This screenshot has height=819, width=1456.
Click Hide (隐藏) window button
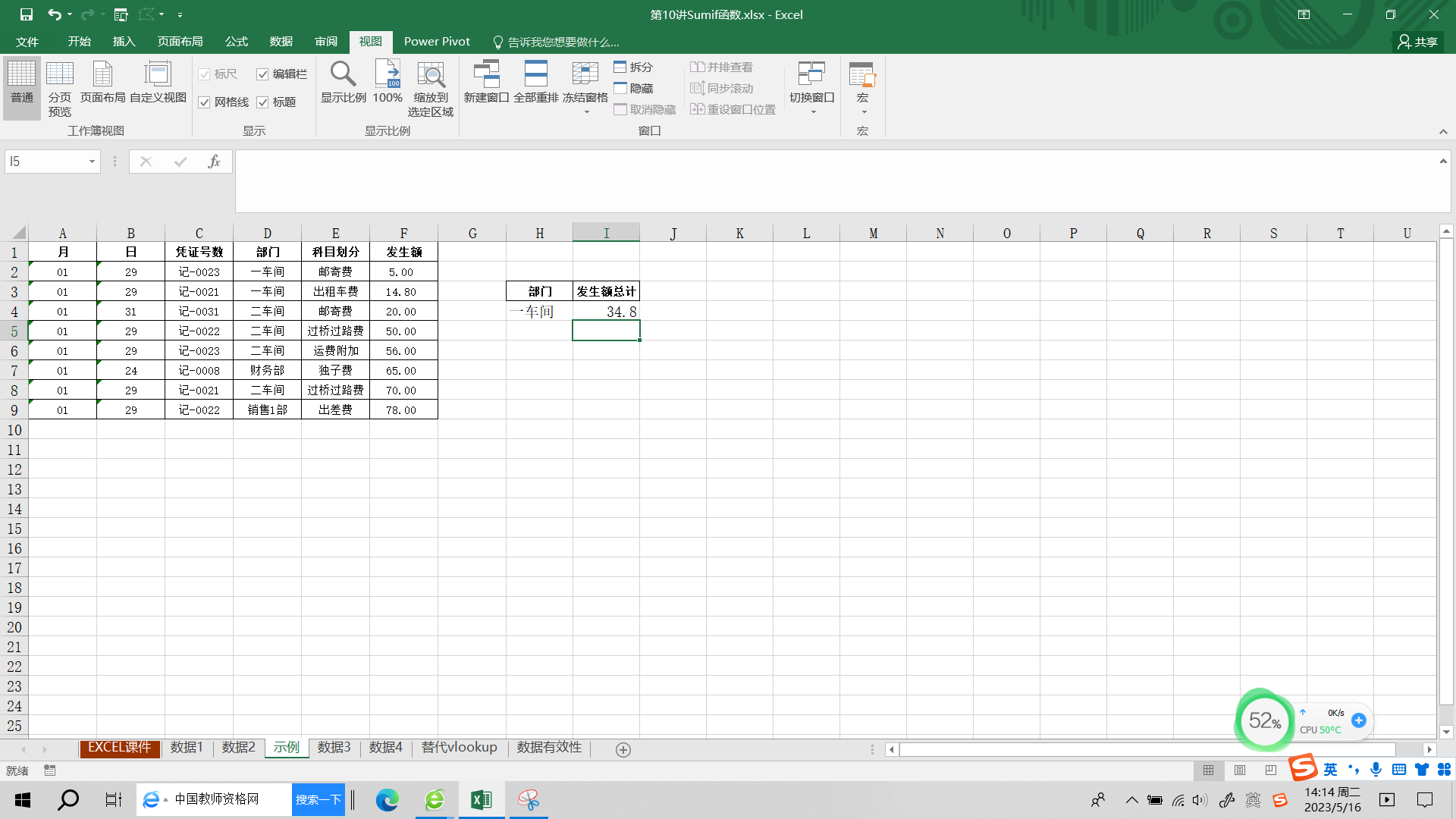(633, 88)
